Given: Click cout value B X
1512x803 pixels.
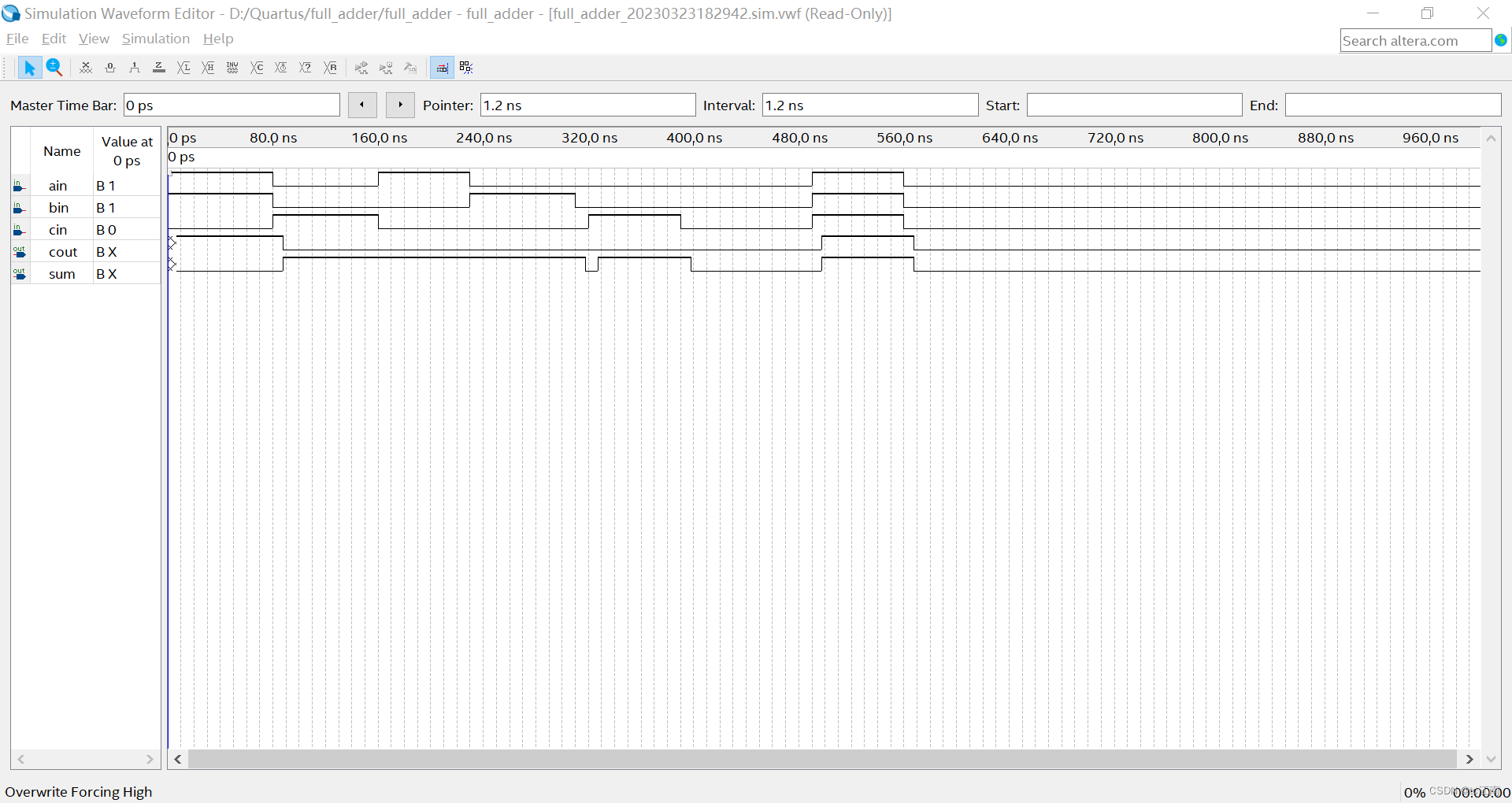Looking at the screenshot, I should 106,252.
